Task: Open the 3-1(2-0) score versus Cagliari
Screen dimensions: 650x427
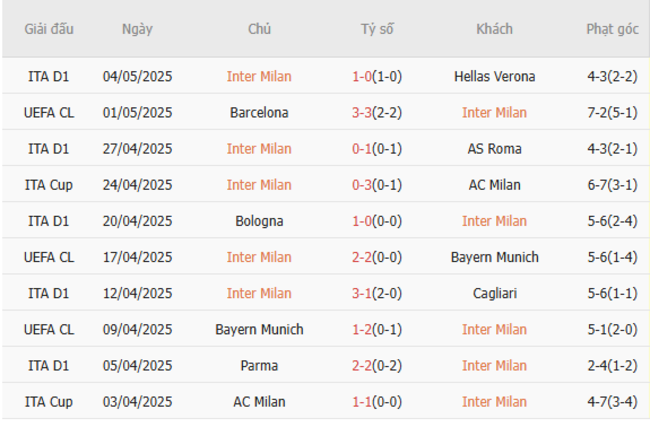Action: click(377, 293)
